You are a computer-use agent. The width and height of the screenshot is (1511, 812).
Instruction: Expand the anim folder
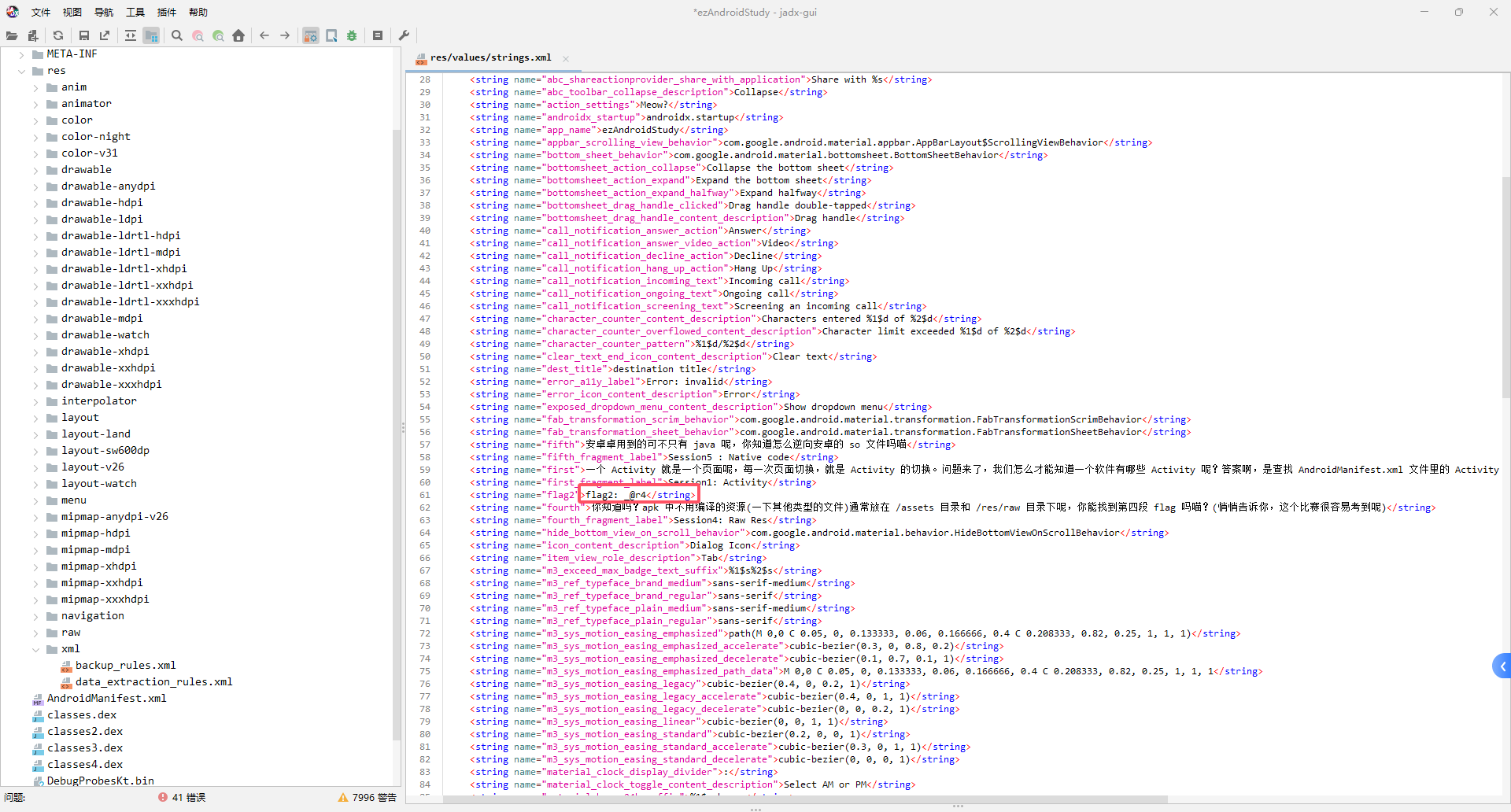(36, 87)
